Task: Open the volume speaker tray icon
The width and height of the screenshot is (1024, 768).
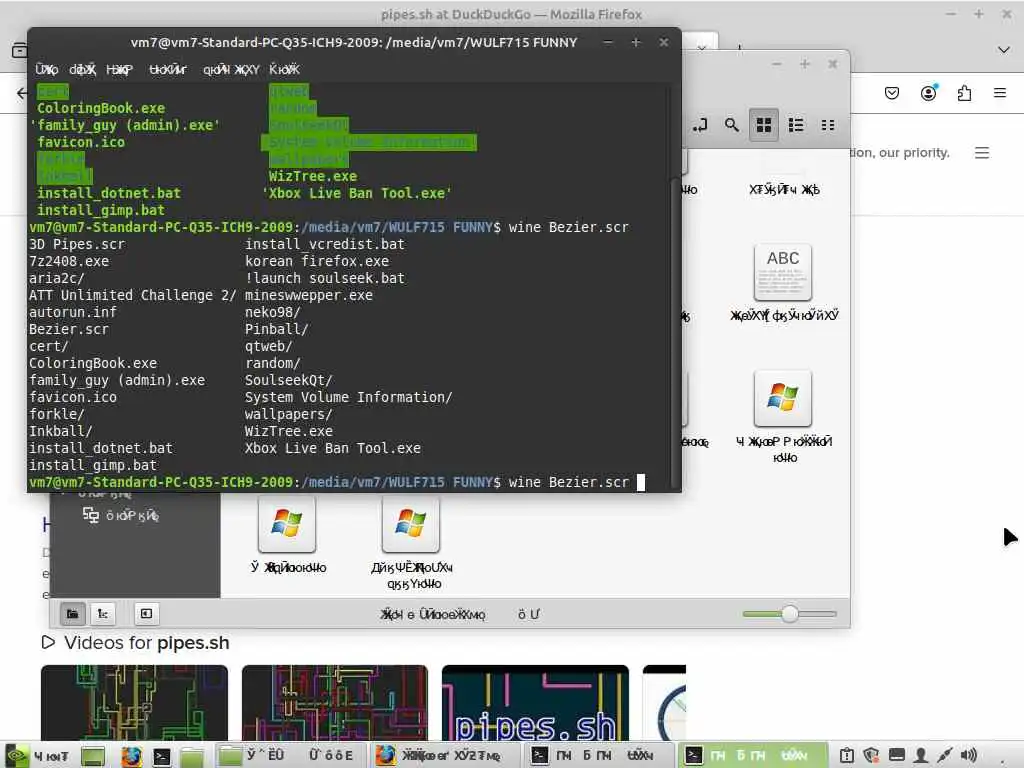Action: (x=969, y=756)
